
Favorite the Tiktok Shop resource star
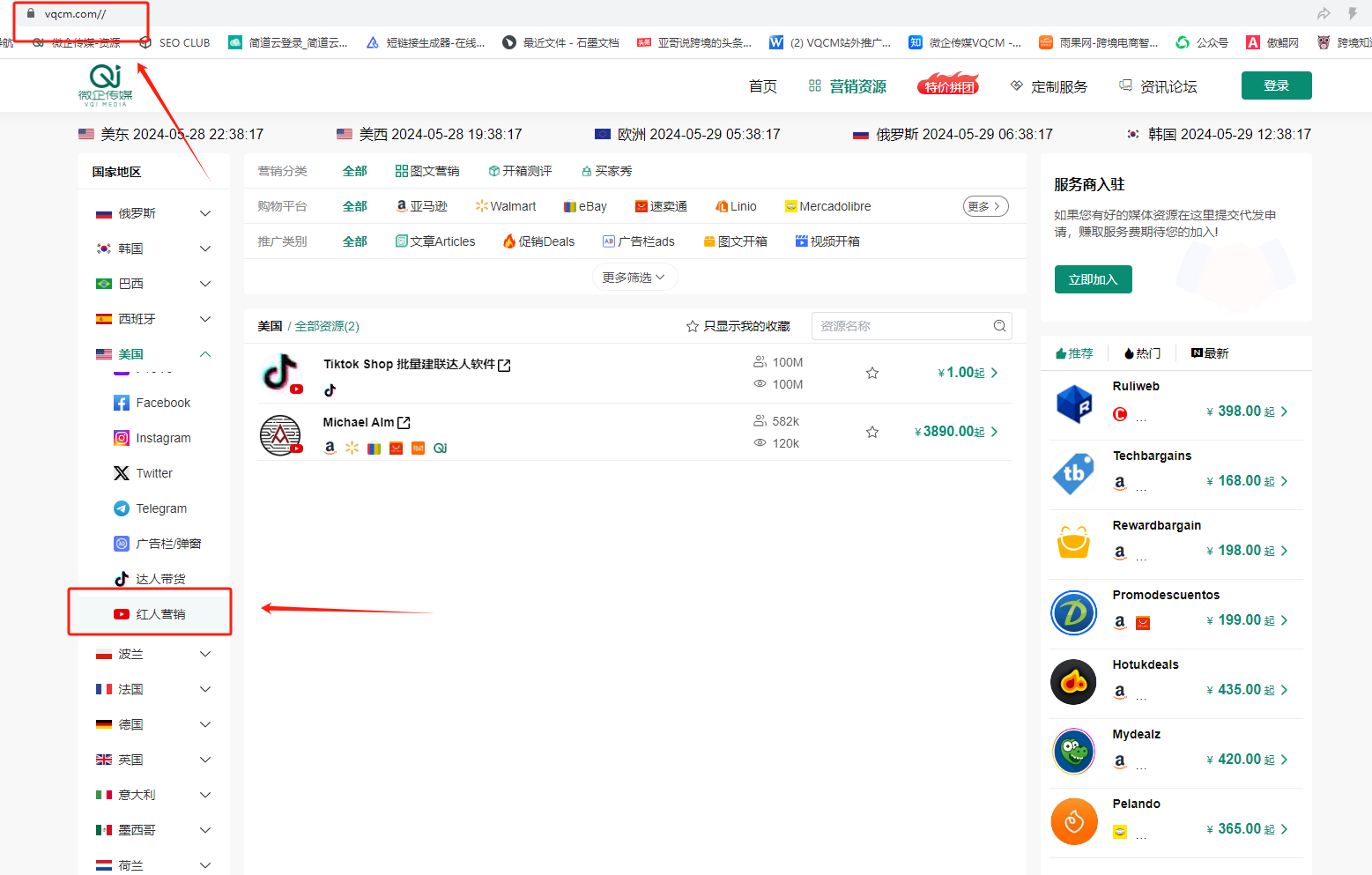(x=872, y=373)
